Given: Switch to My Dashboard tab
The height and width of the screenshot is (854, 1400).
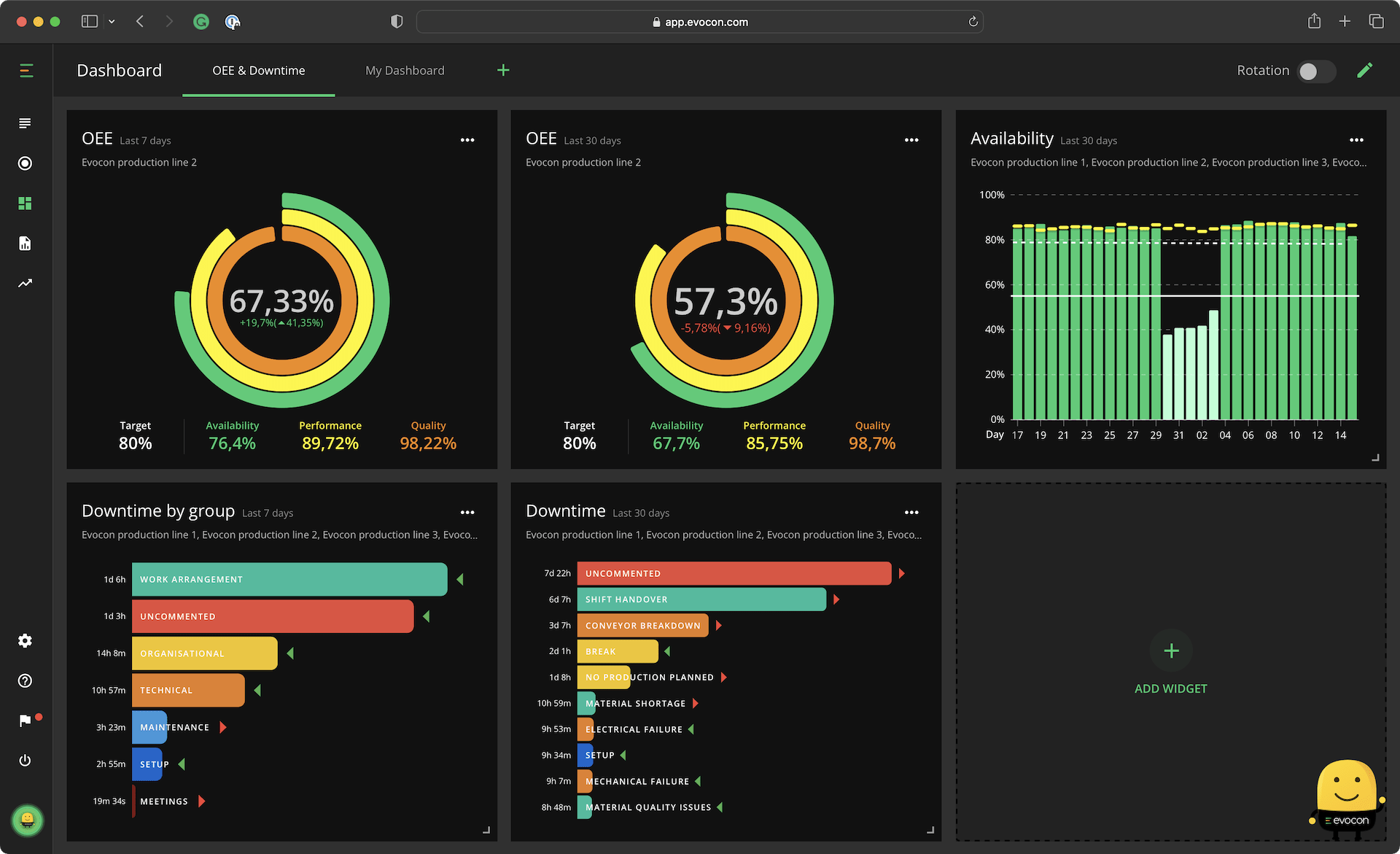Looking at the screenshot, I should click(405, 70).
